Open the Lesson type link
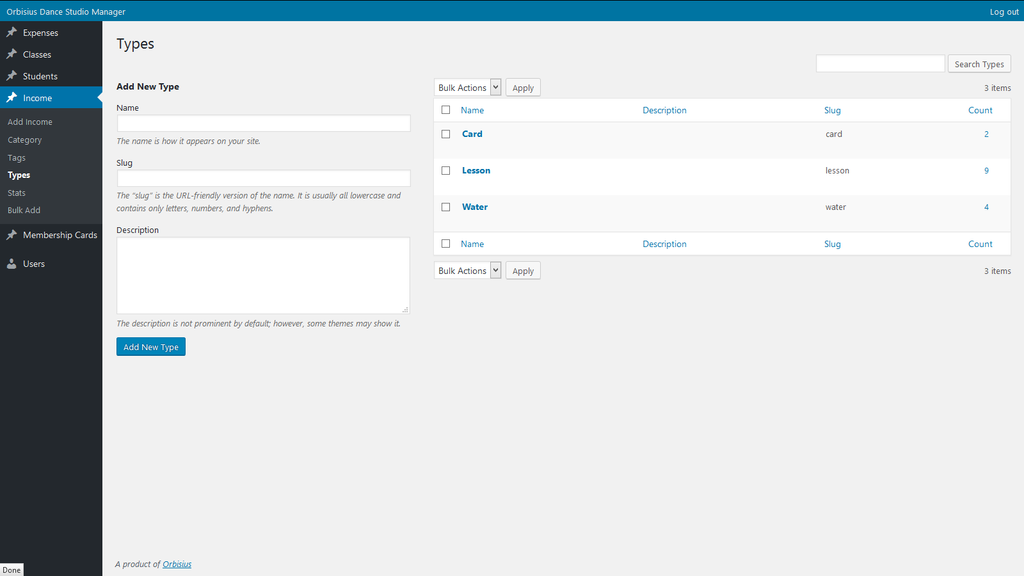Viewport: 1024px width, 576px height. 476,170
